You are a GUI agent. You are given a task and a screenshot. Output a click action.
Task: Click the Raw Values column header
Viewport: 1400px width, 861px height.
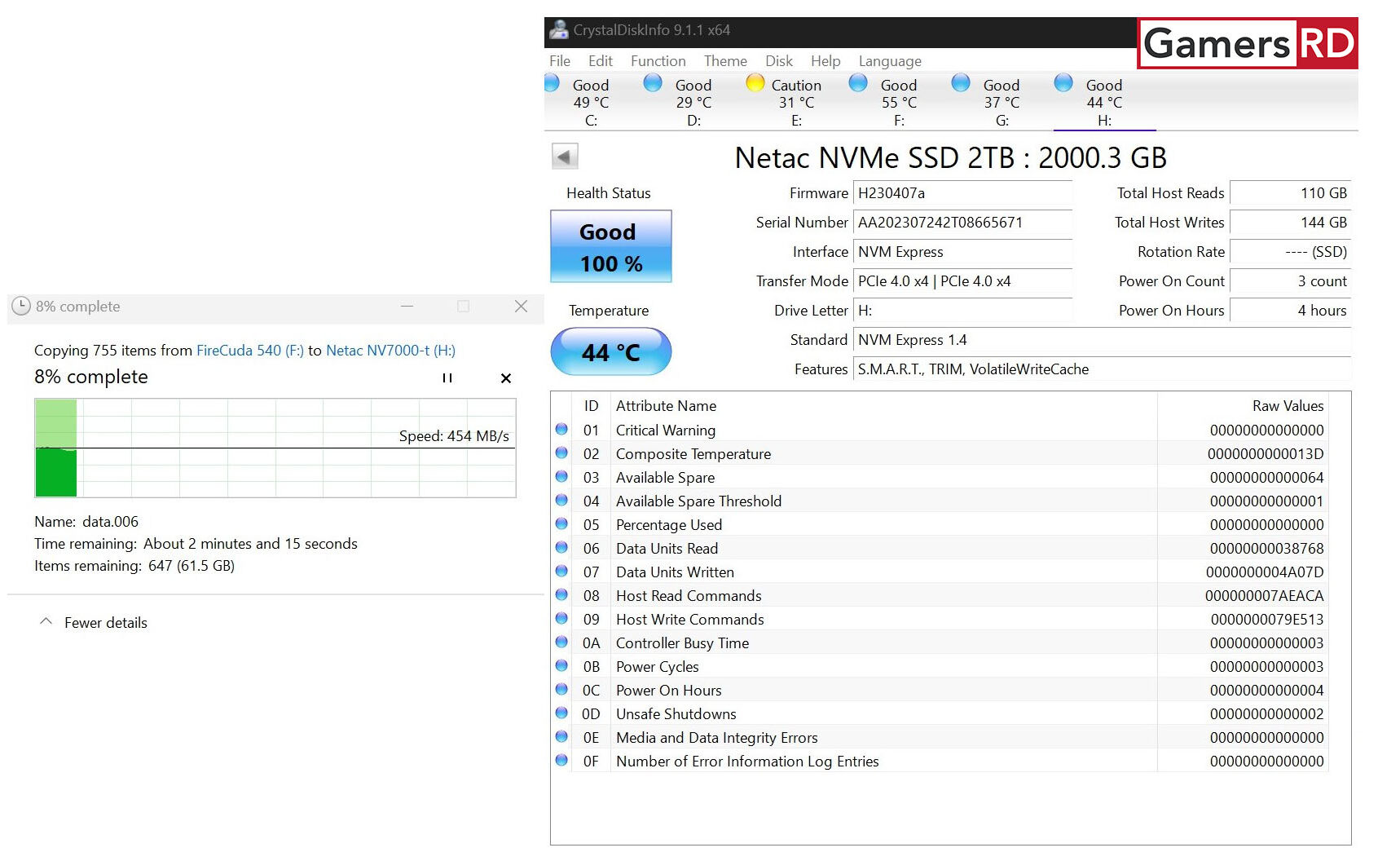(x=1288, y=406)
